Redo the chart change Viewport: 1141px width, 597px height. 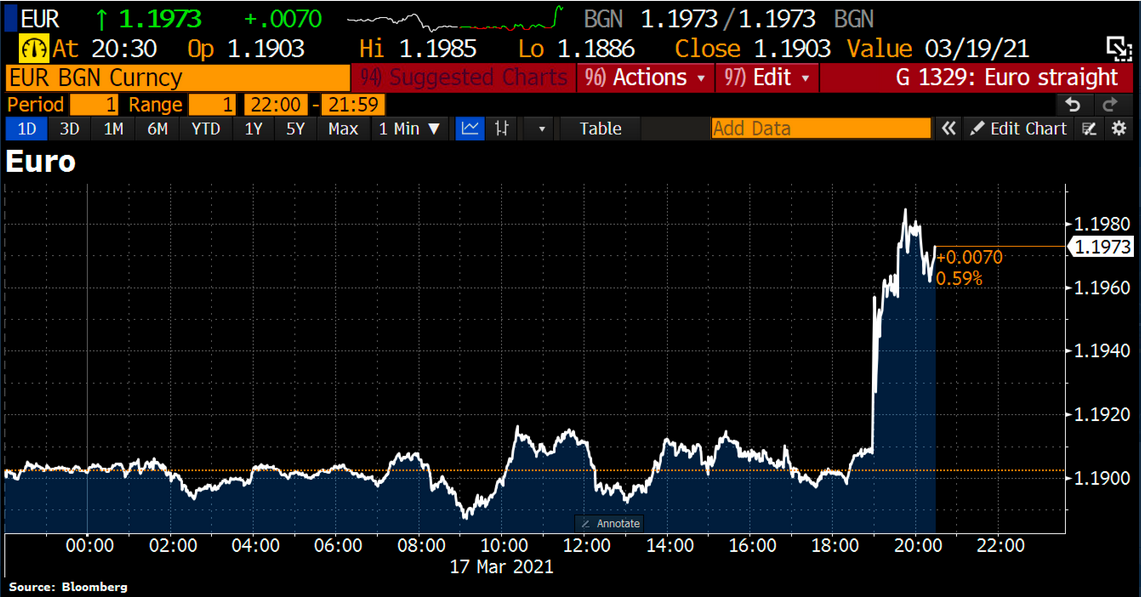click(x=1109, y=105)
